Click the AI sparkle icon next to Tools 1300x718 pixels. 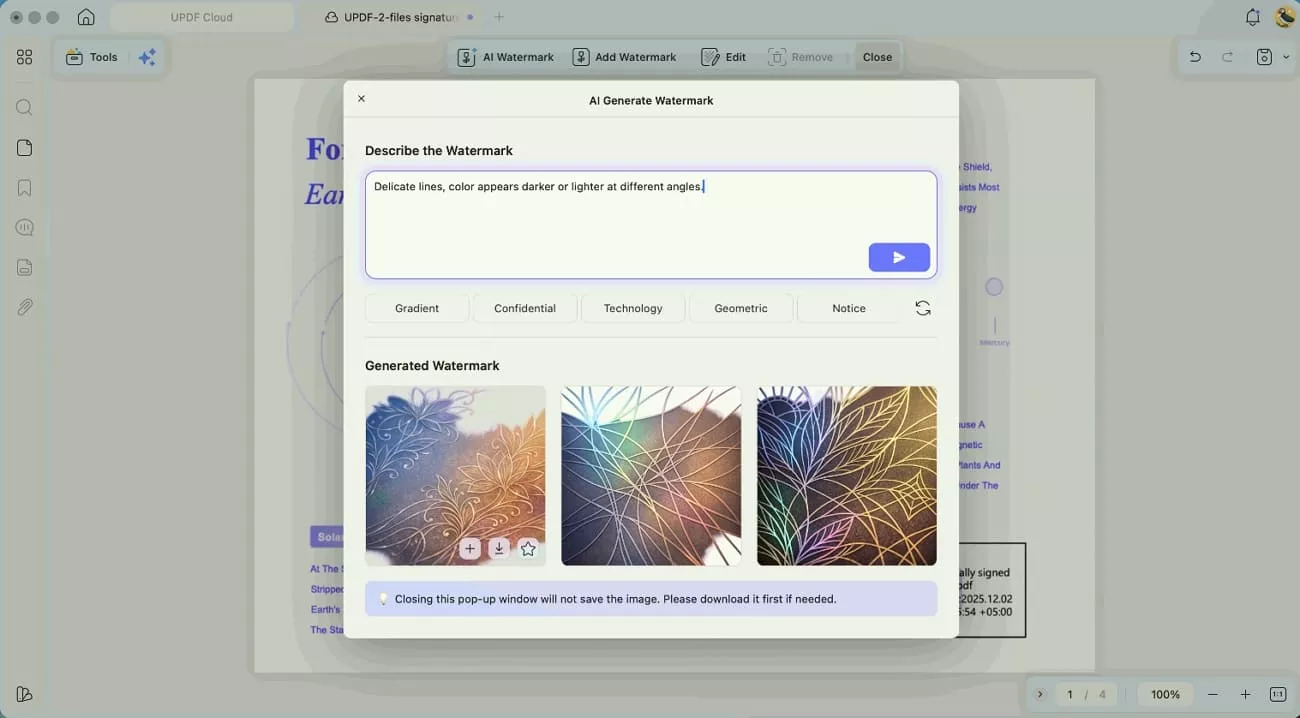tap(147, 57)
